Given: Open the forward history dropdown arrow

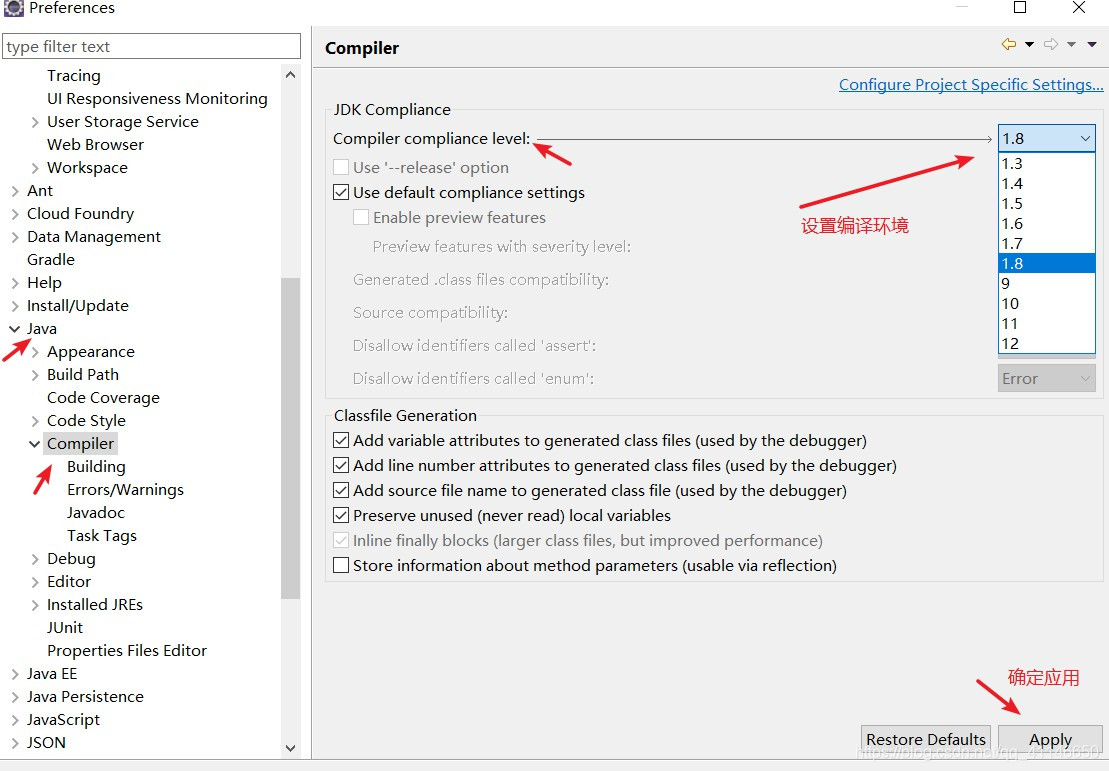Looking at the screenshot, I should [1072, 45].
